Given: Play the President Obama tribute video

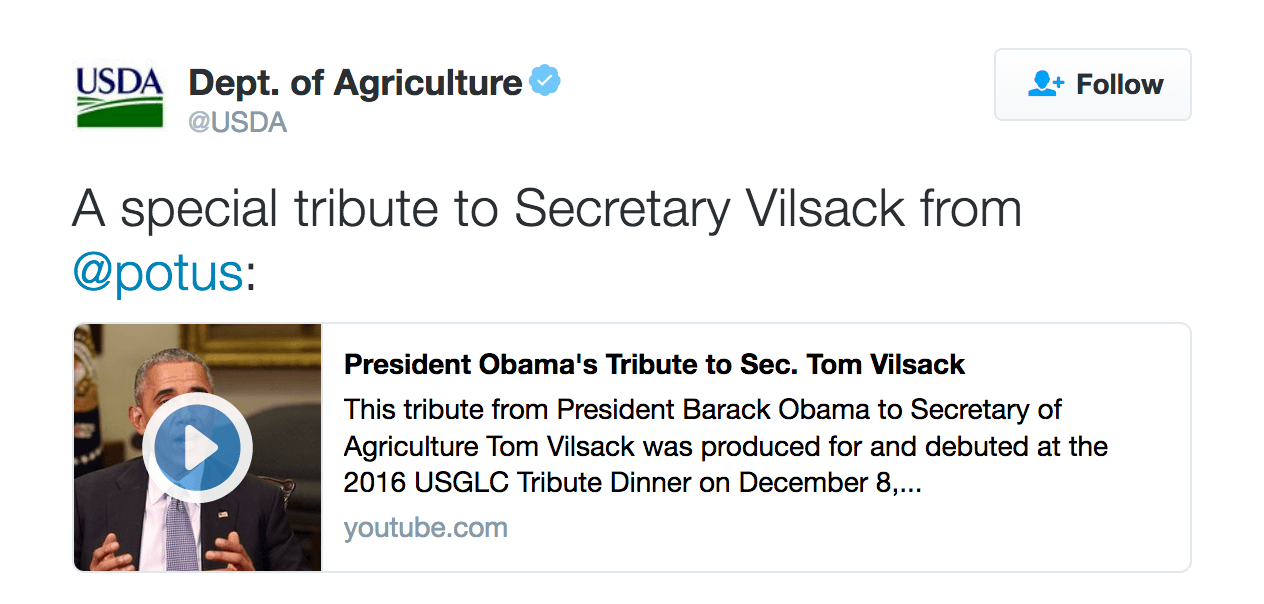Looking at the screenshot, I should (197, 447).
